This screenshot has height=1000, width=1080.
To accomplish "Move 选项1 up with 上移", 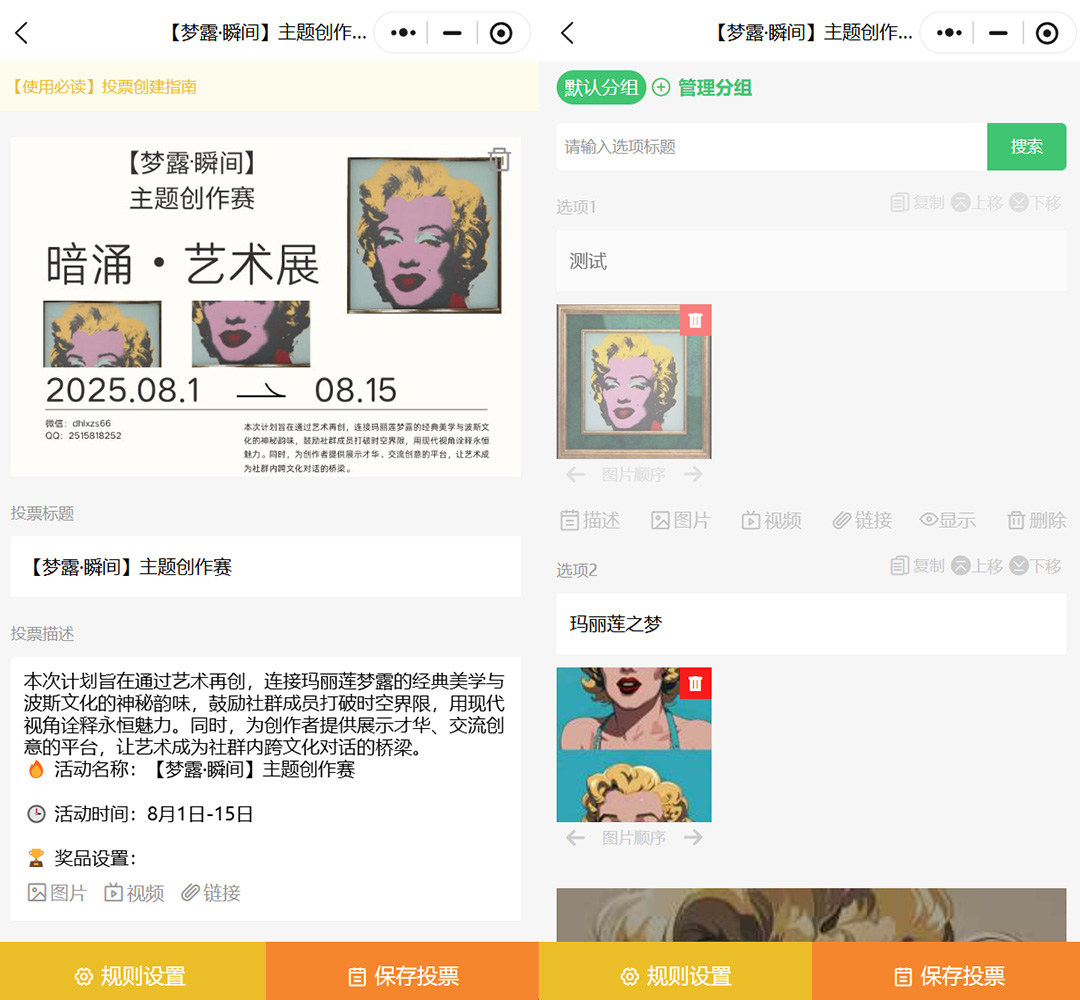I will click(x=977, y=202).
